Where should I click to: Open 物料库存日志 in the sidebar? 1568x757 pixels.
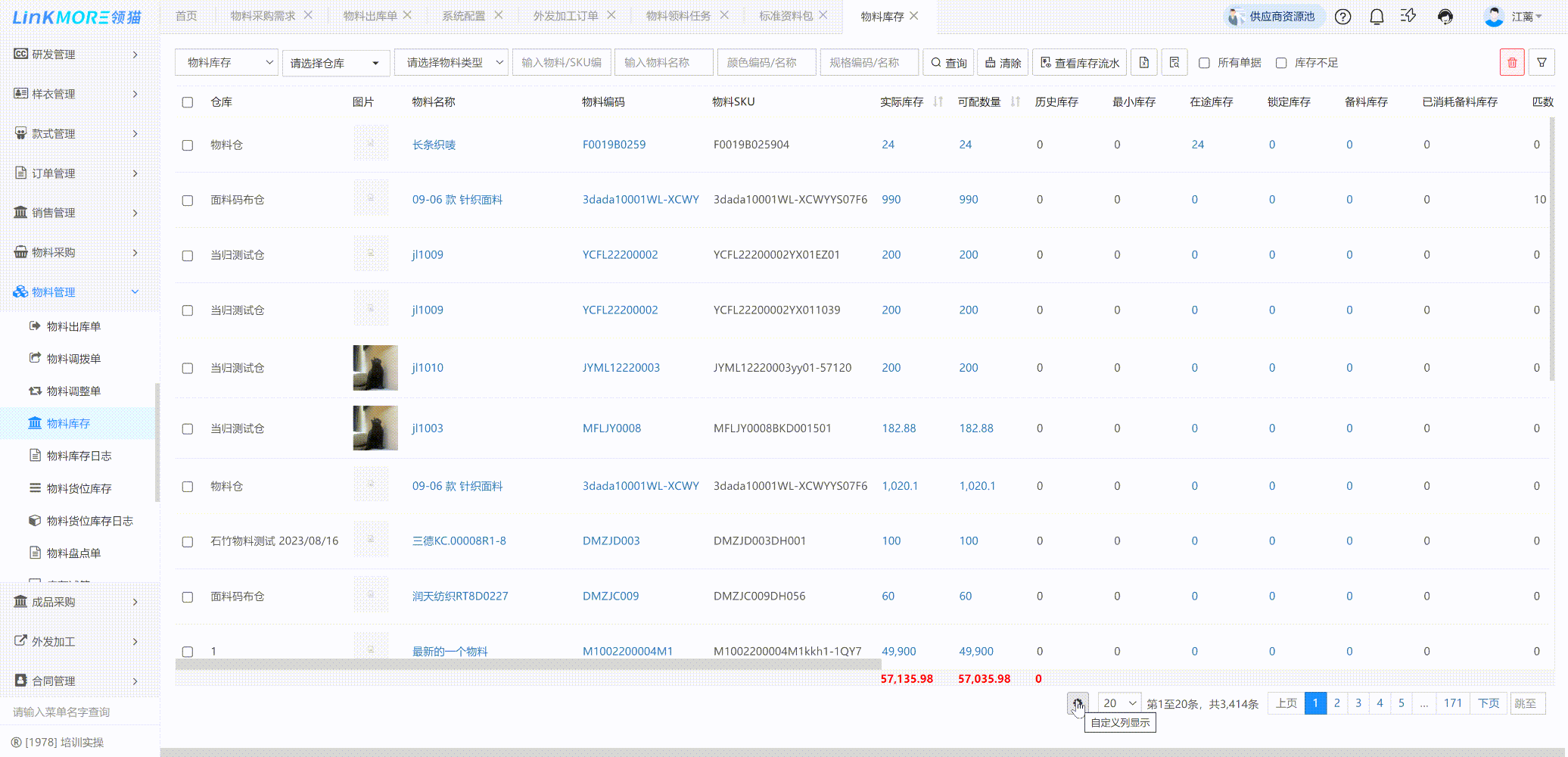click(79, 456)
